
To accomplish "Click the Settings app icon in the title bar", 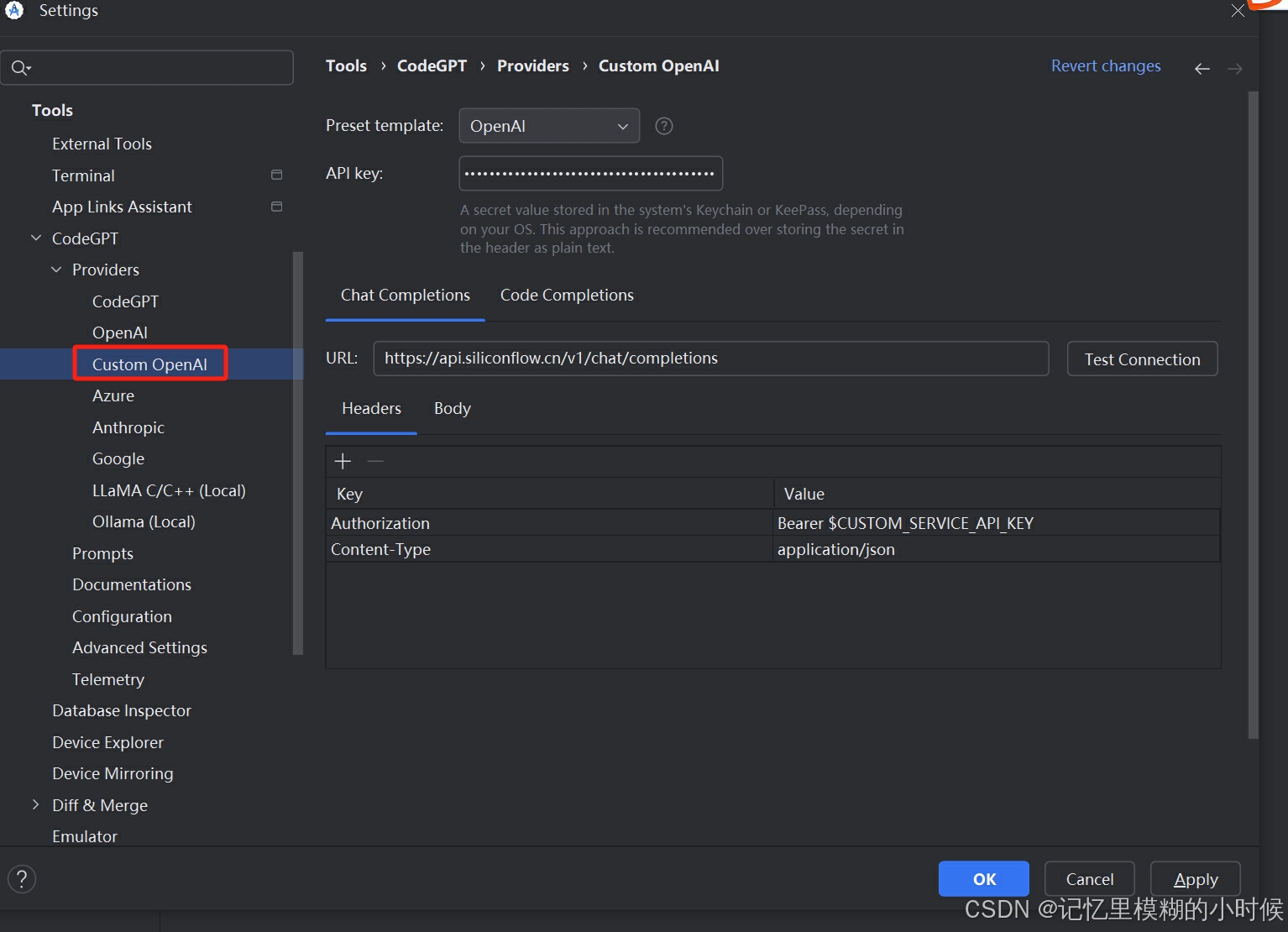I will pyautogui.click(x=14, y=12).
